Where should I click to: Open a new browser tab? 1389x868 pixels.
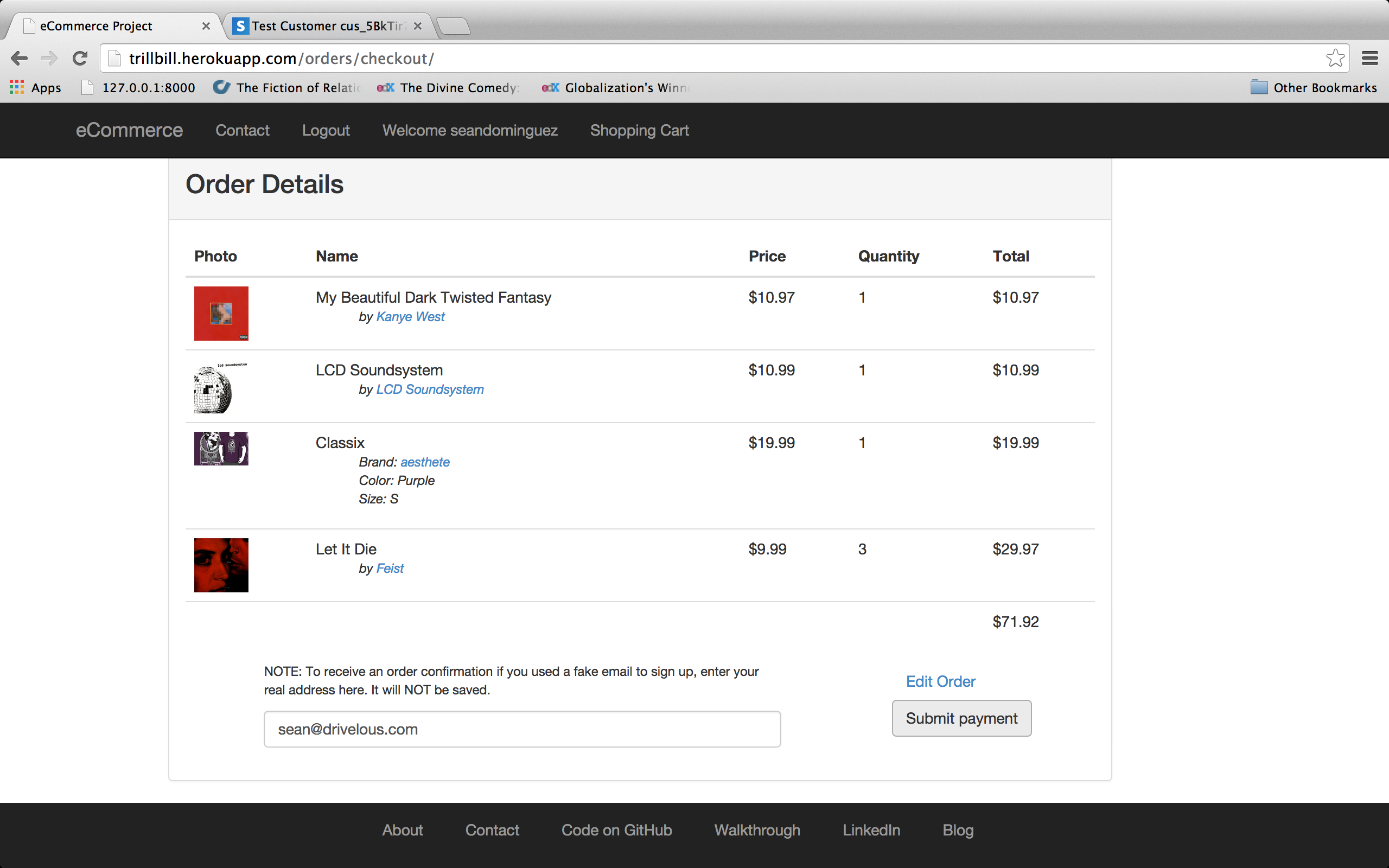coord(454,26)
